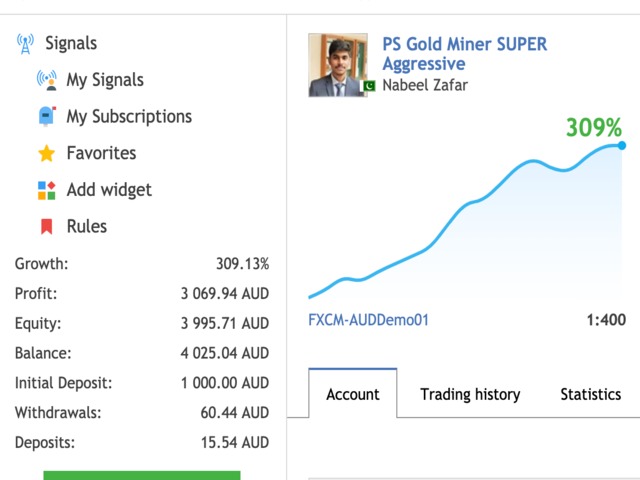
Task: Open the Signals section link
Action: [71, 44]
